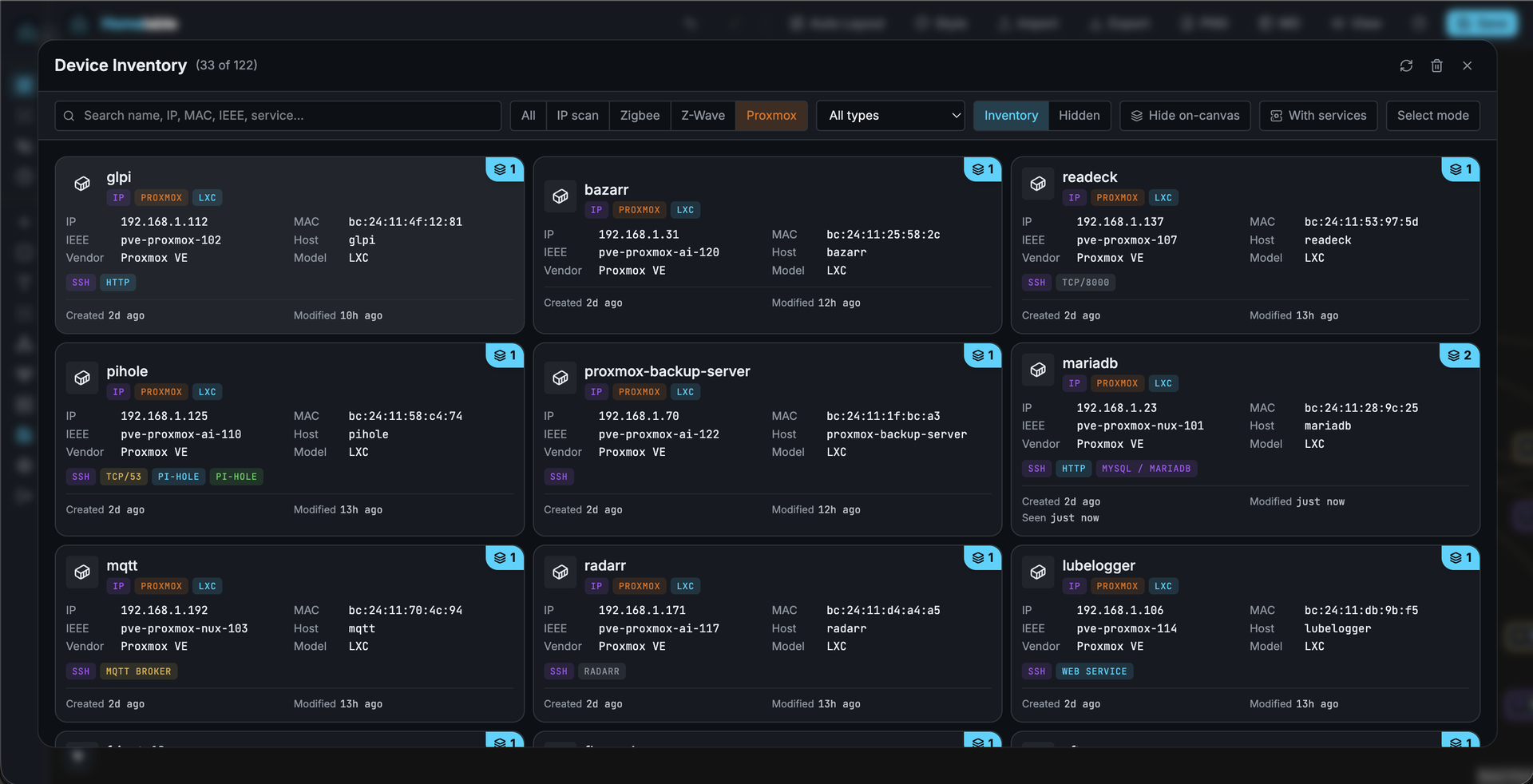Image resolution: width=1533 pixels, height=784 pixels.
Task: Click IP address 192.168.1.23
Action: click(1116, 408)
